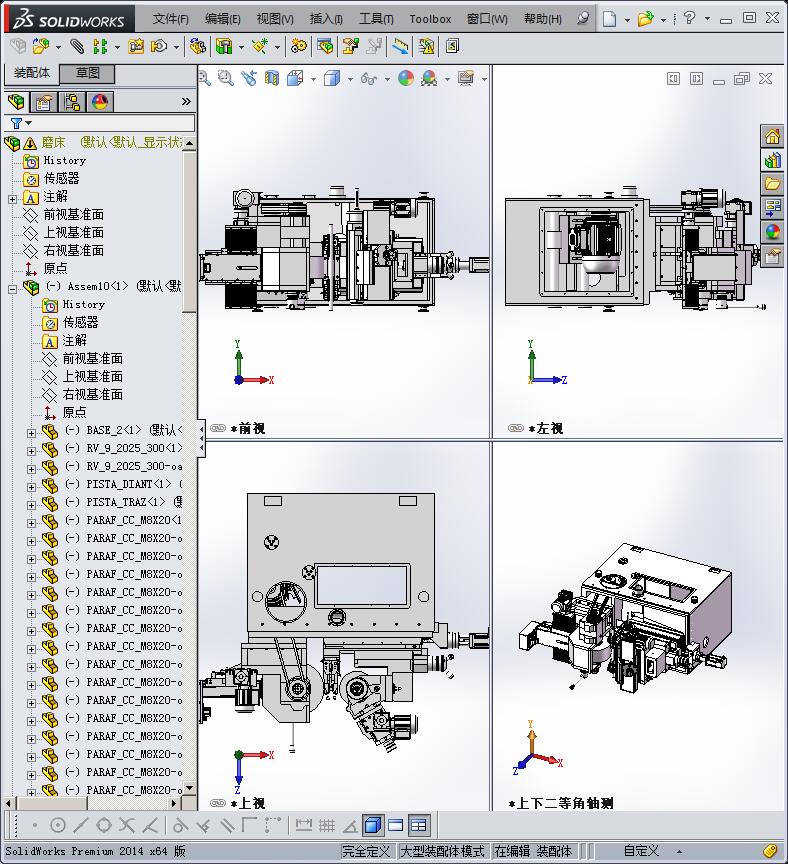Click the Open file folder icon
The image size is (788, 864).
point(645,19)
